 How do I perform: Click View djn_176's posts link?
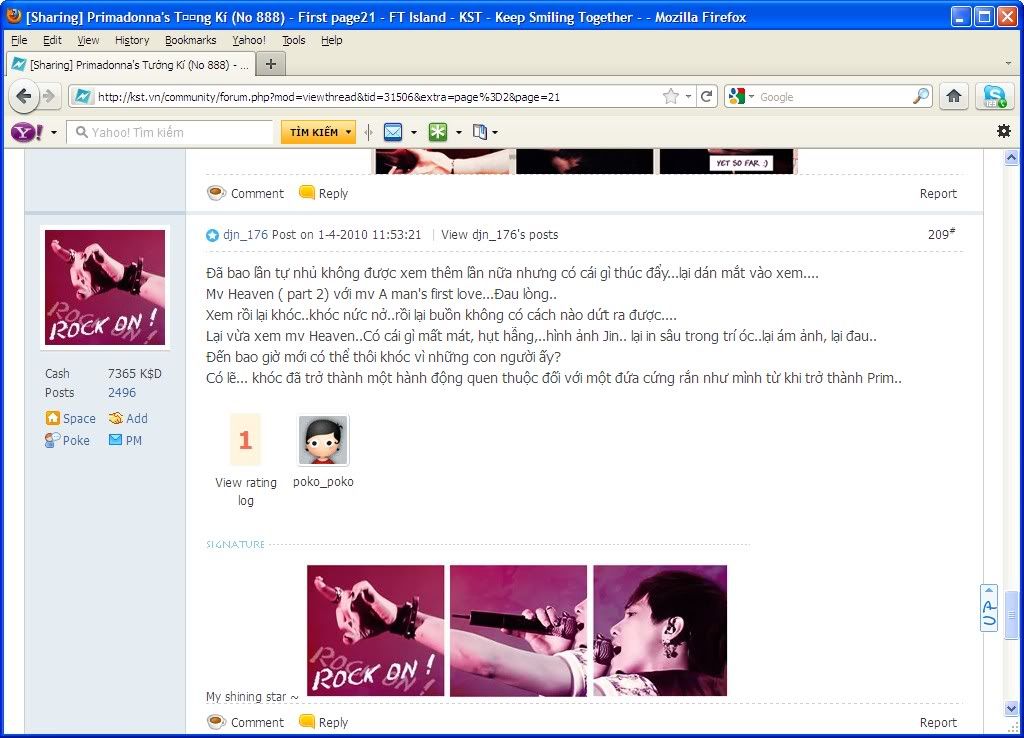(x=500, y=234)
